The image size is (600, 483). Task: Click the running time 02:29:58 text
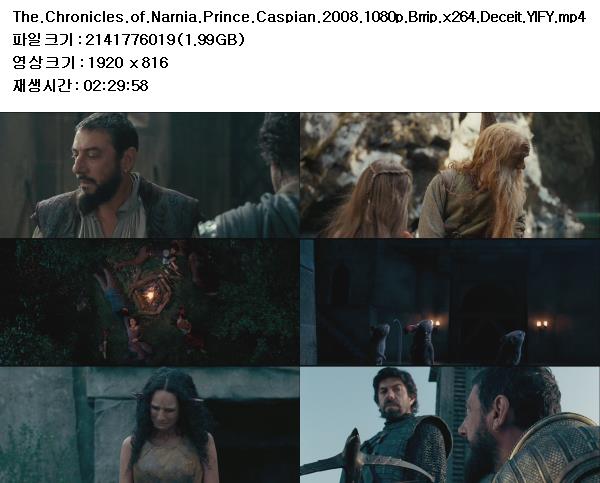[116, 85]
